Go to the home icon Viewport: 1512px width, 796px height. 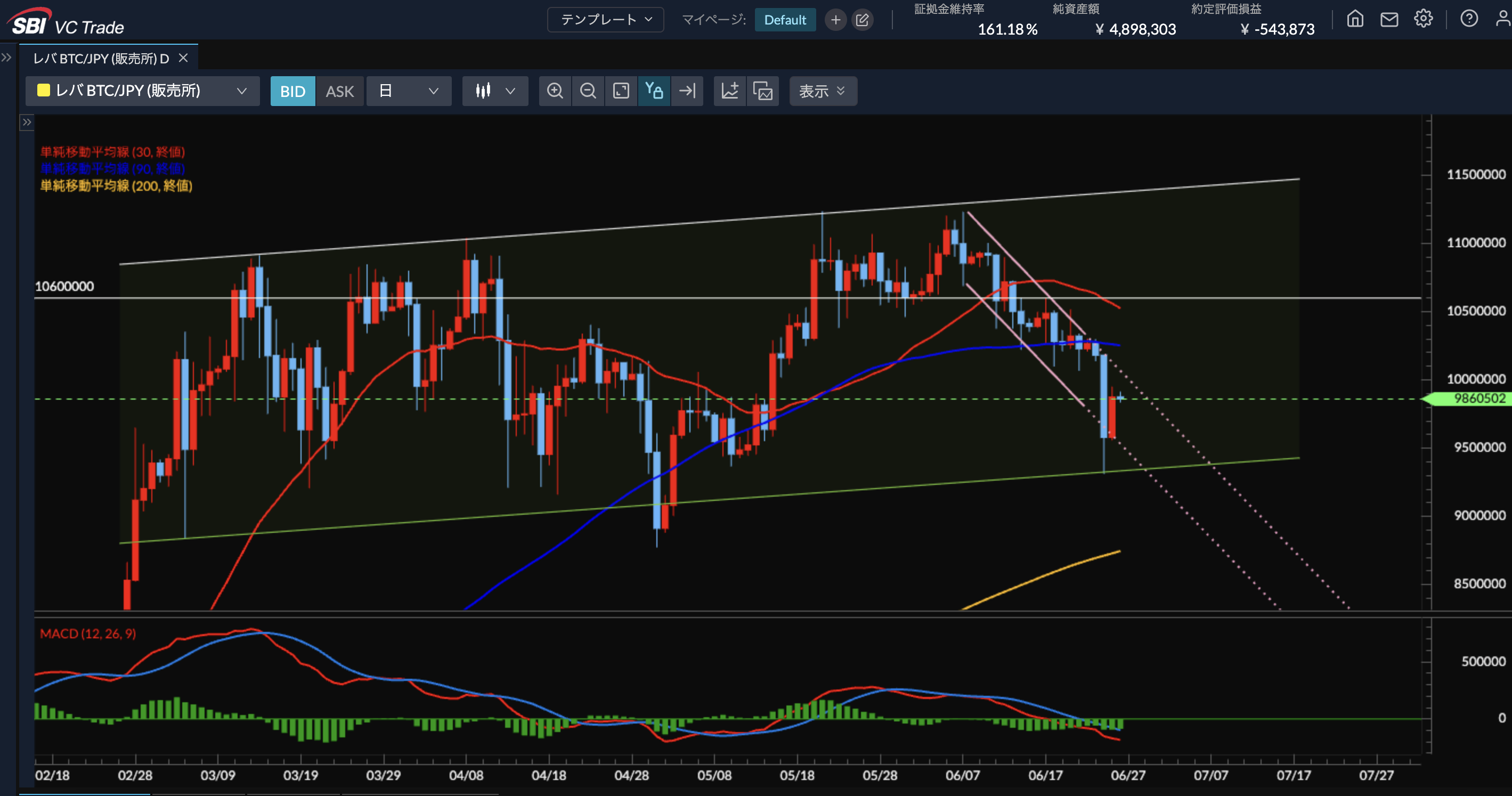pos(1355,19)
